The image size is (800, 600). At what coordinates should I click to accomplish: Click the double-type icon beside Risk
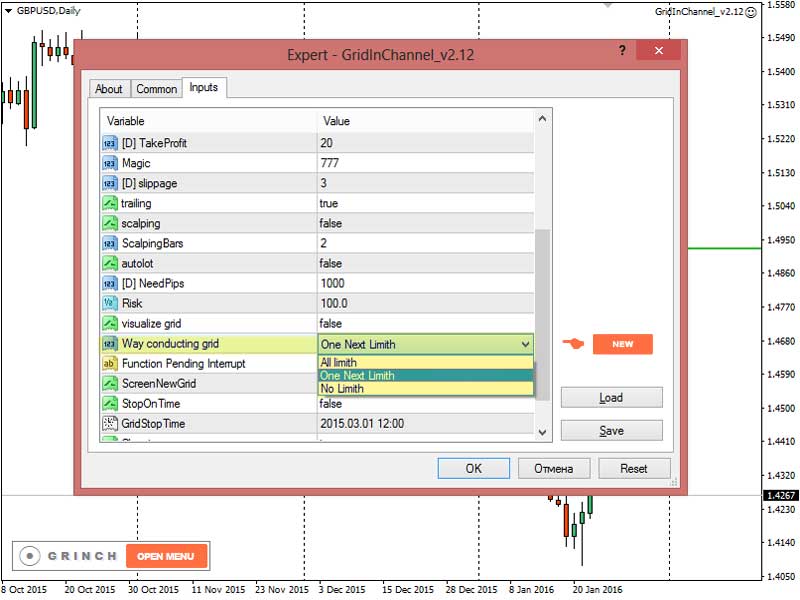tap(110, 304)
